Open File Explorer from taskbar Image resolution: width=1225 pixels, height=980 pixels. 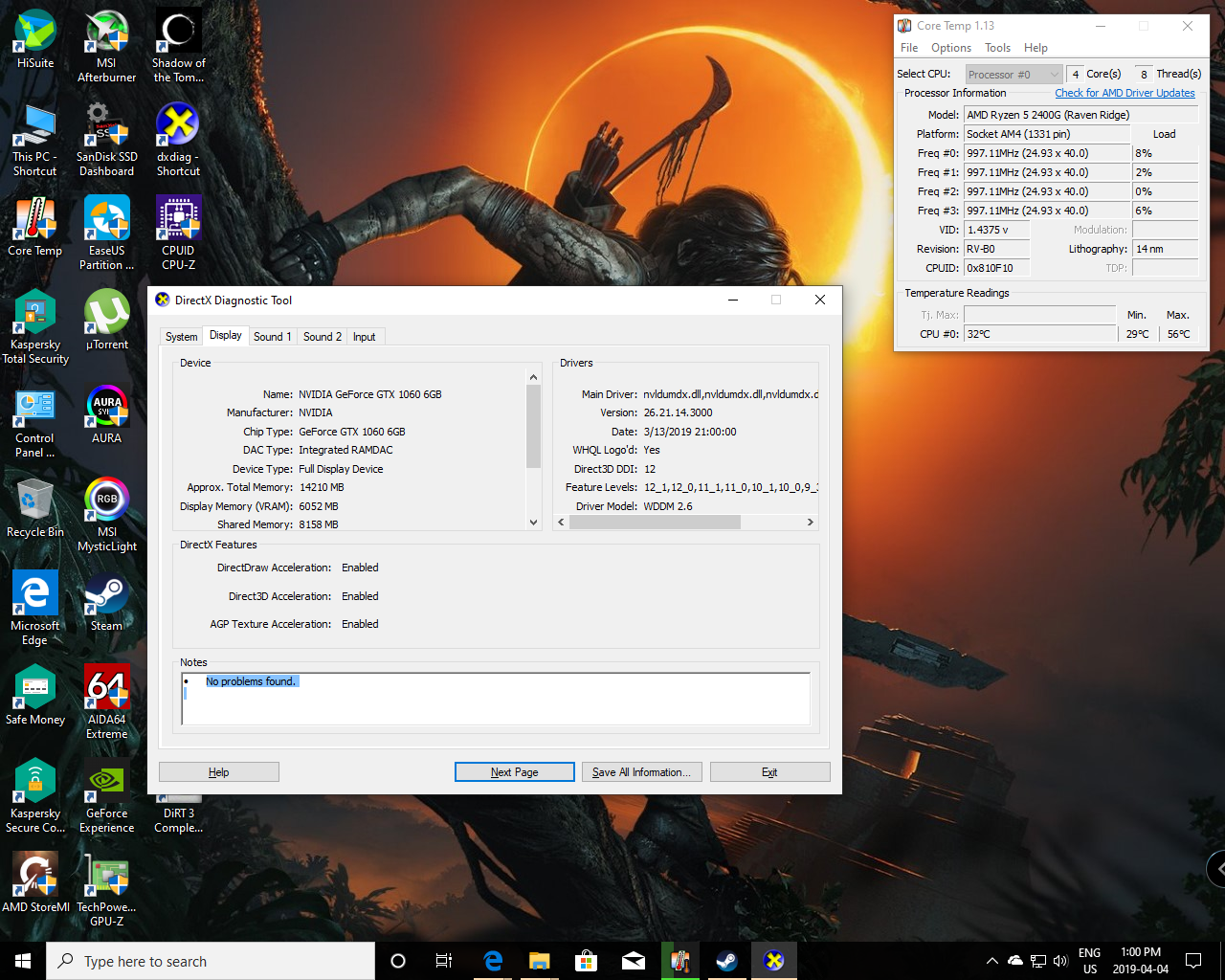[540, 961]
